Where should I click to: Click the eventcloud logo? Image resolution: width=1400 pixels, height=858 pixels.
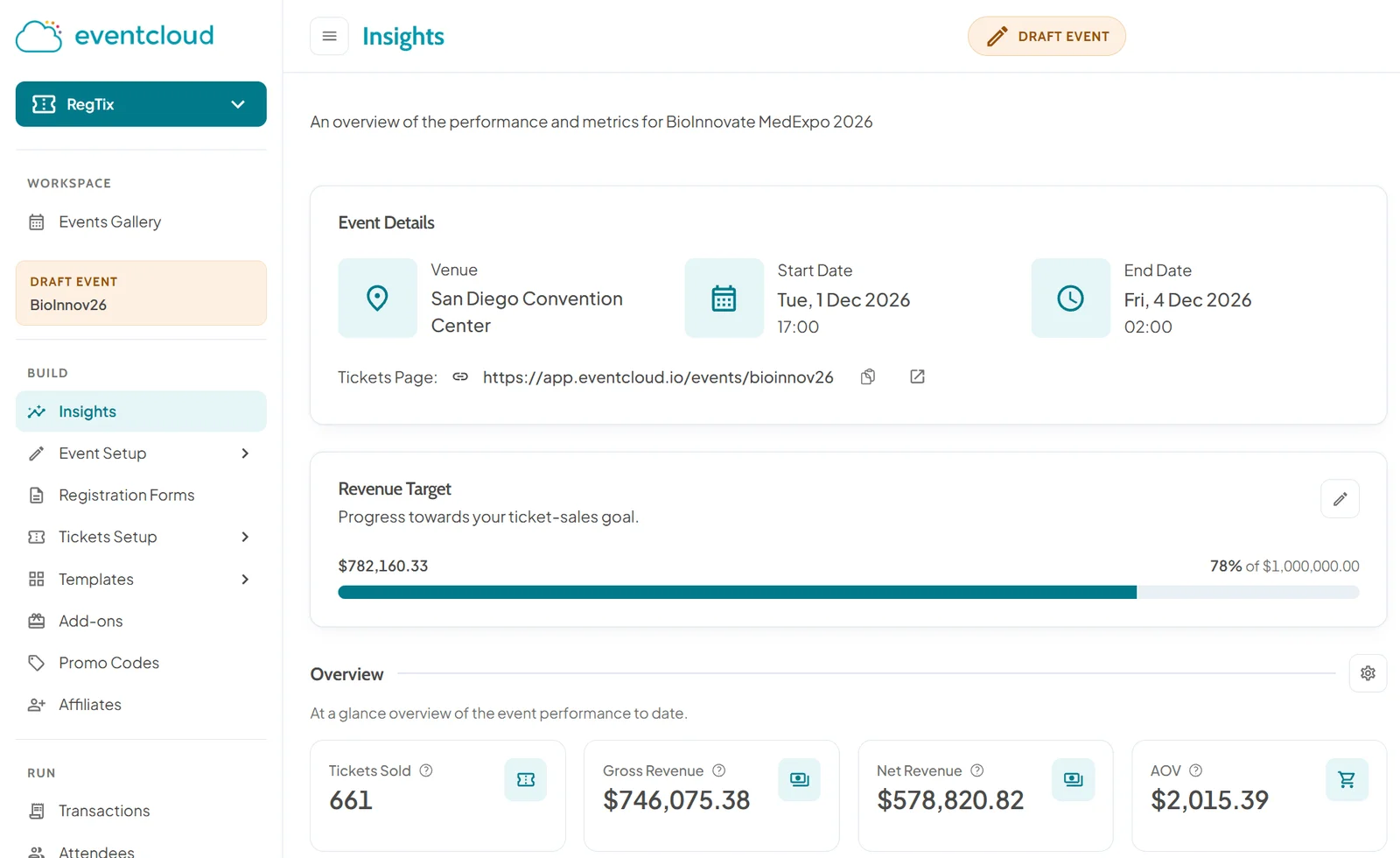(x=115, y=36)
